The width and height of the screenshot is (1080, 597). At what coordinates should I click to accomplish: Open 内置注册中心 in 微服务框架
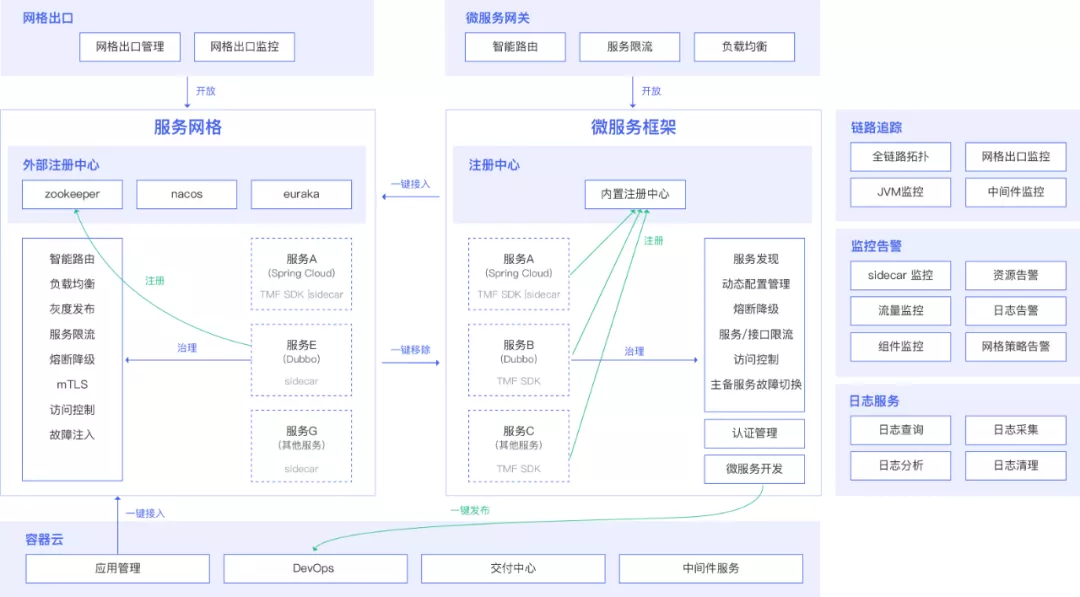point(634,195)
